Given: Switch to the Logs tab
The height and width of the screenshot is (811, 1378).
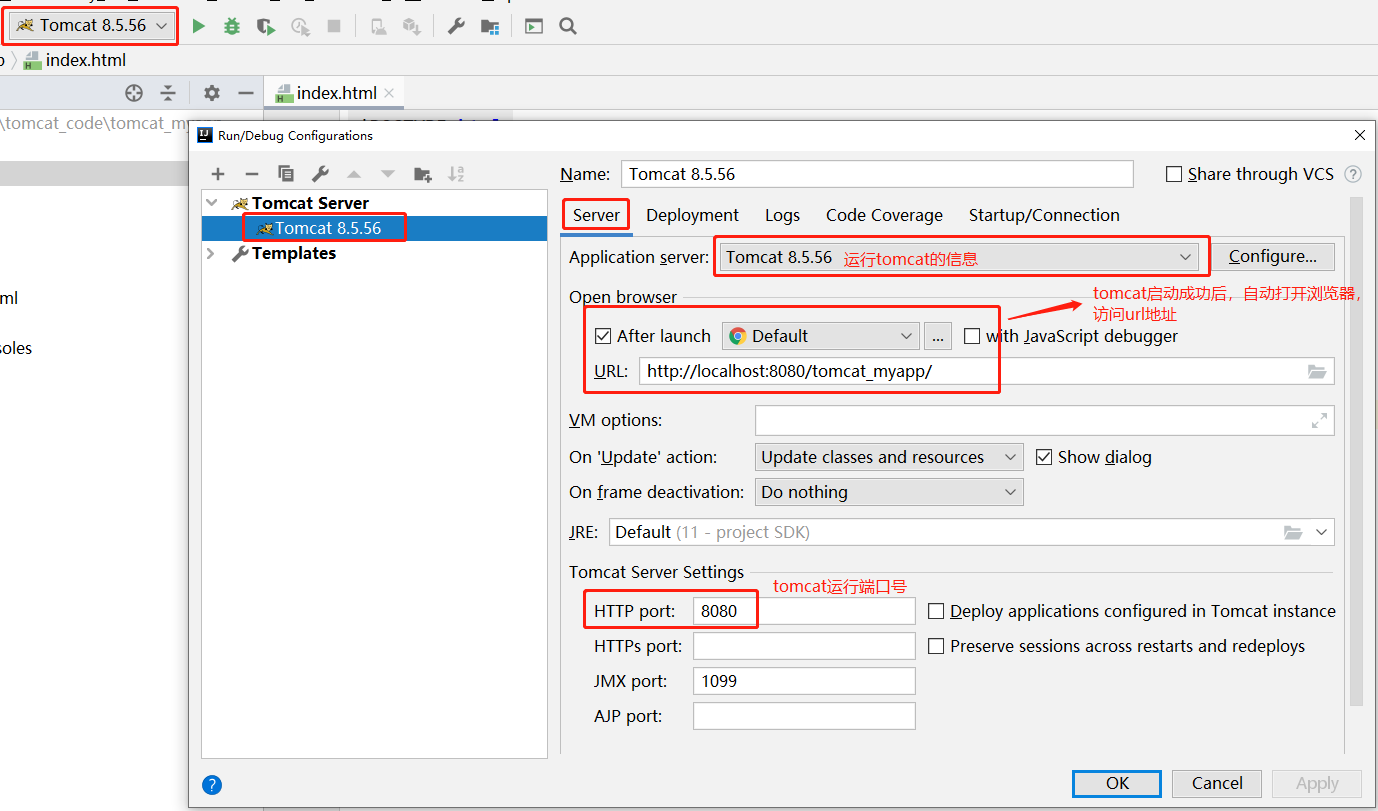Looking at the screenshot, I should [x=782, y=215].
